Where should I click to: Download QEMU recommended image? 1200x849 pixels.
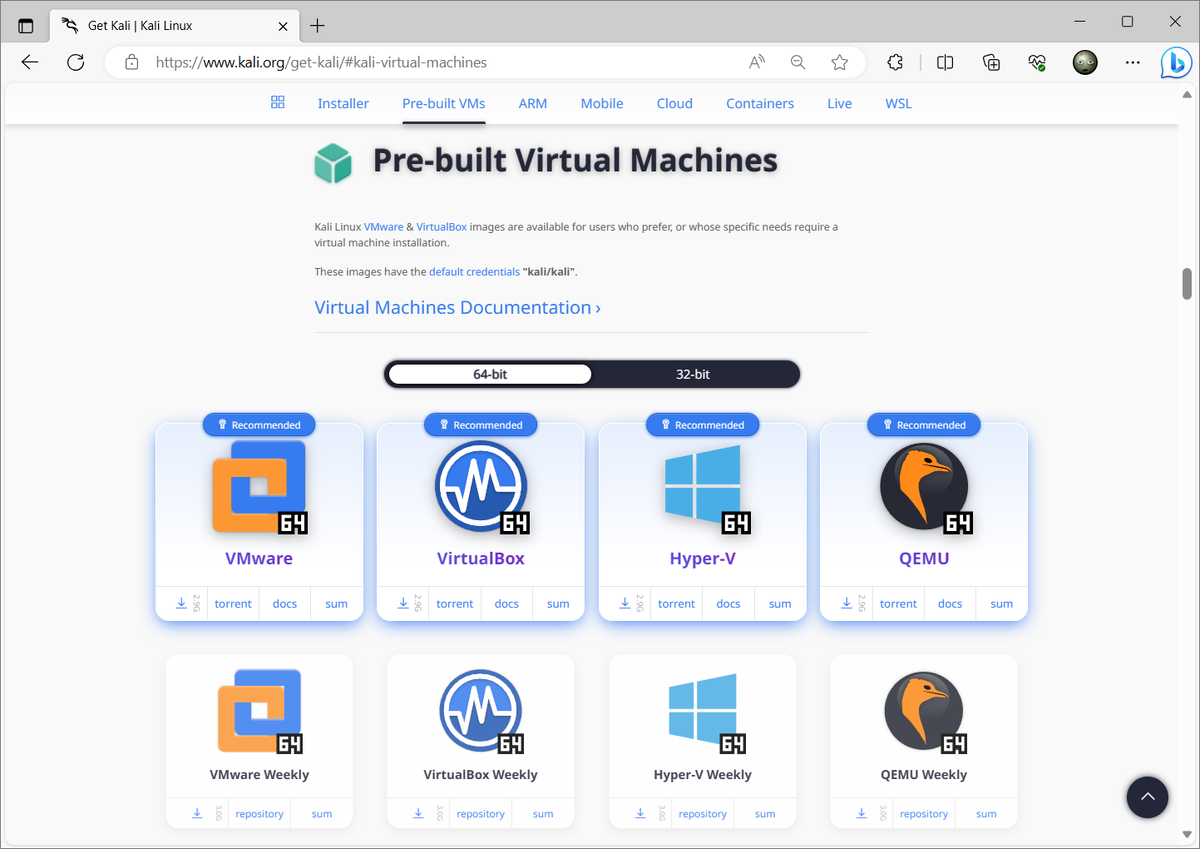point(848,603)
